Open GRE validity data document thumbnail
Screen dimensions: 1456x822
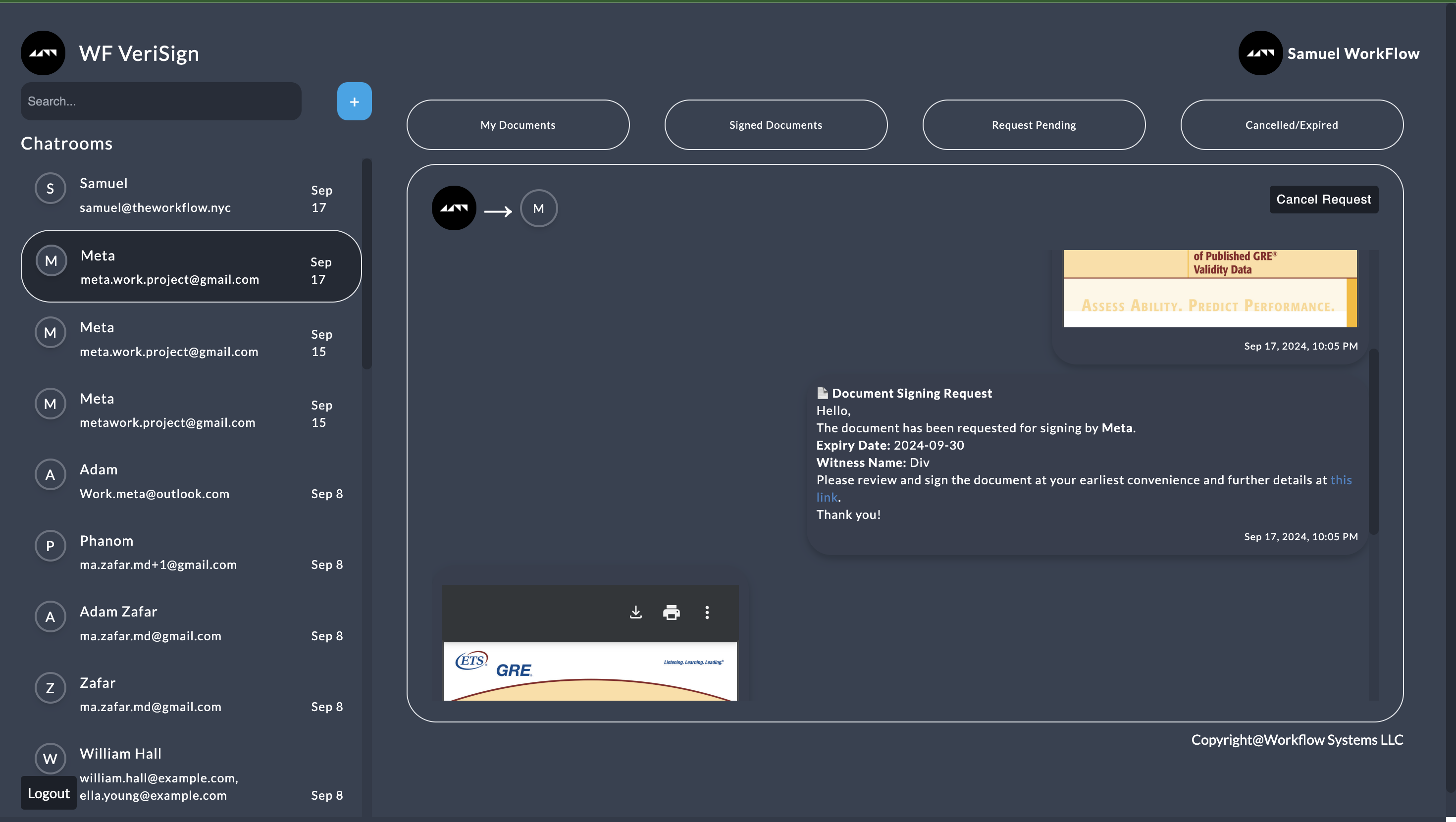coord(1209,288)
